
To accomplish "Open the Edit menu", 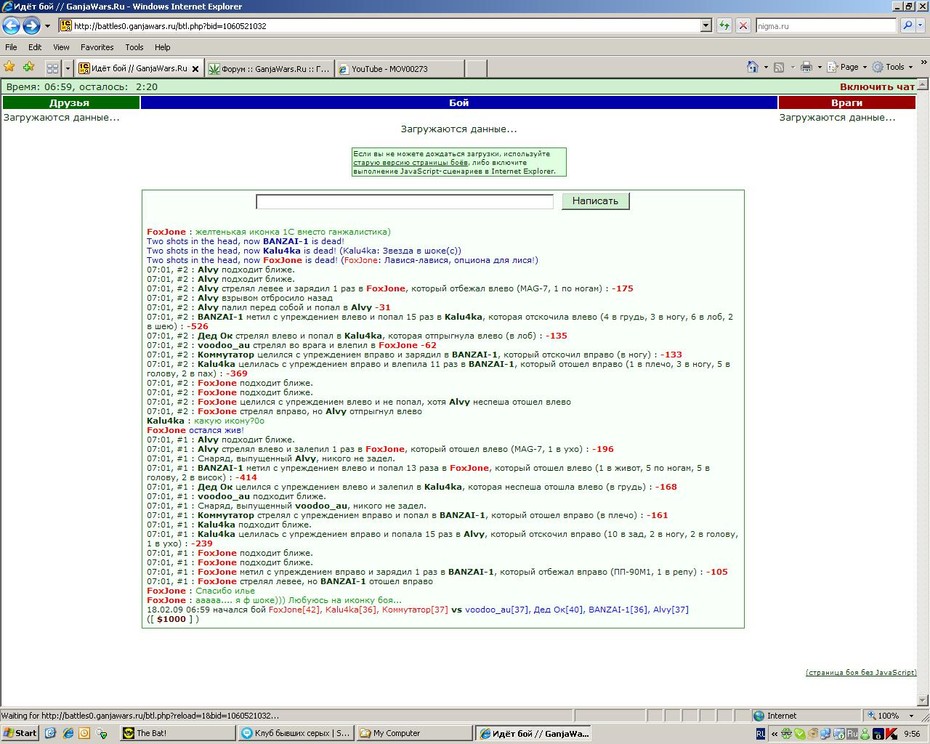I will point(35,47).
